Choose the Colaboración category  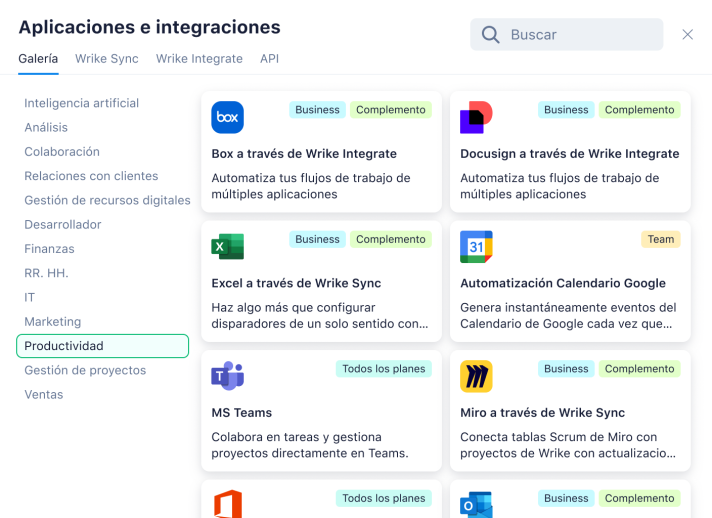(x=62, y=152)
